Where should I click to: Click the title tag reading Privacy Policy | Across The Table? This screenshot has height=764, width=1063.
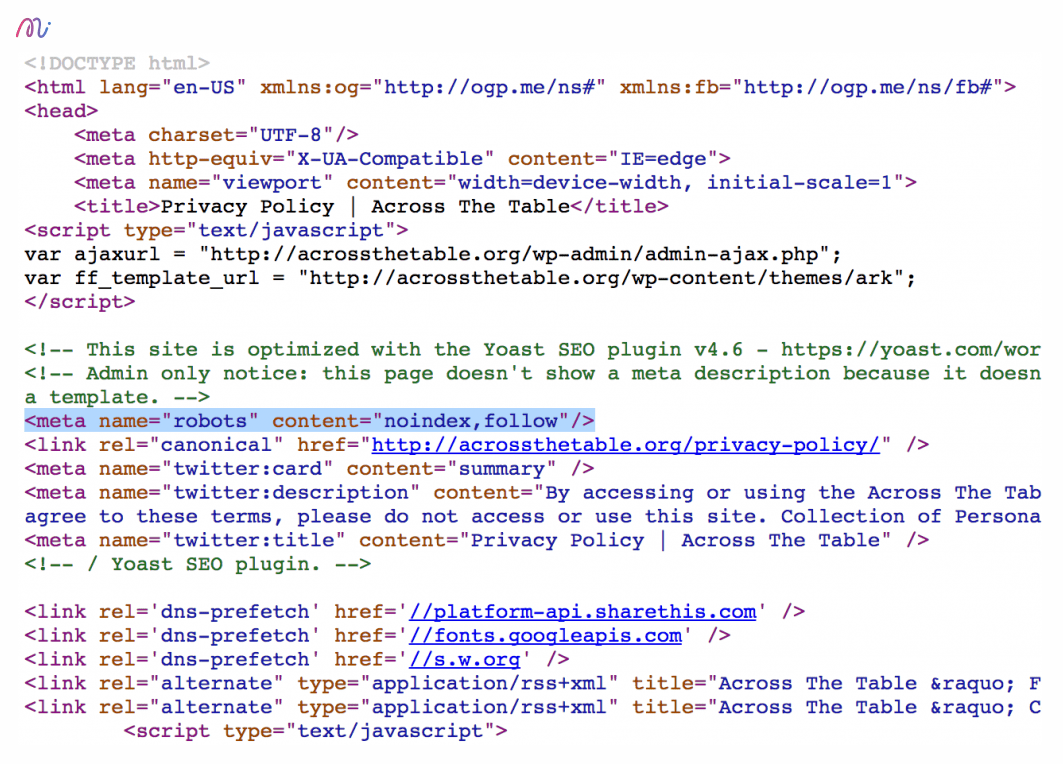pyautogui.click(x=371, y=206)
